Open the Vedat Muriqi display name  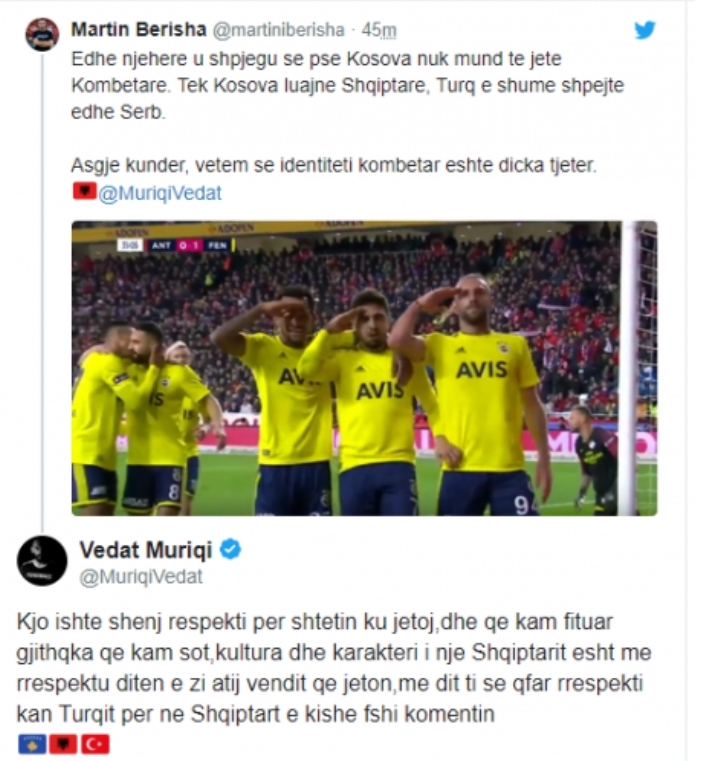pos(146,550)
